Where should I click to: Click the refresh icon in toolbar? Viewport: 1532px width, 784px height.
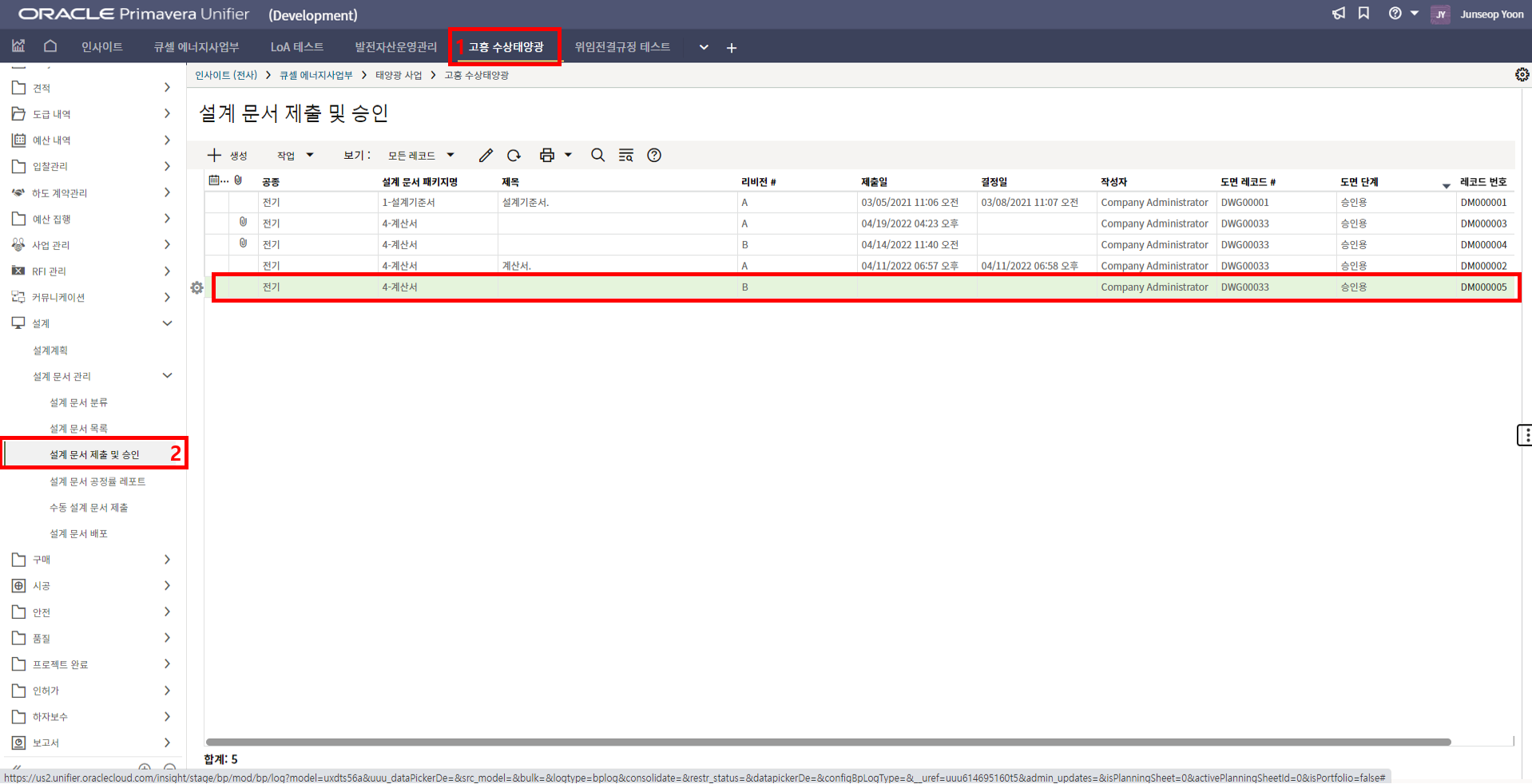click(x=514, y=156)
